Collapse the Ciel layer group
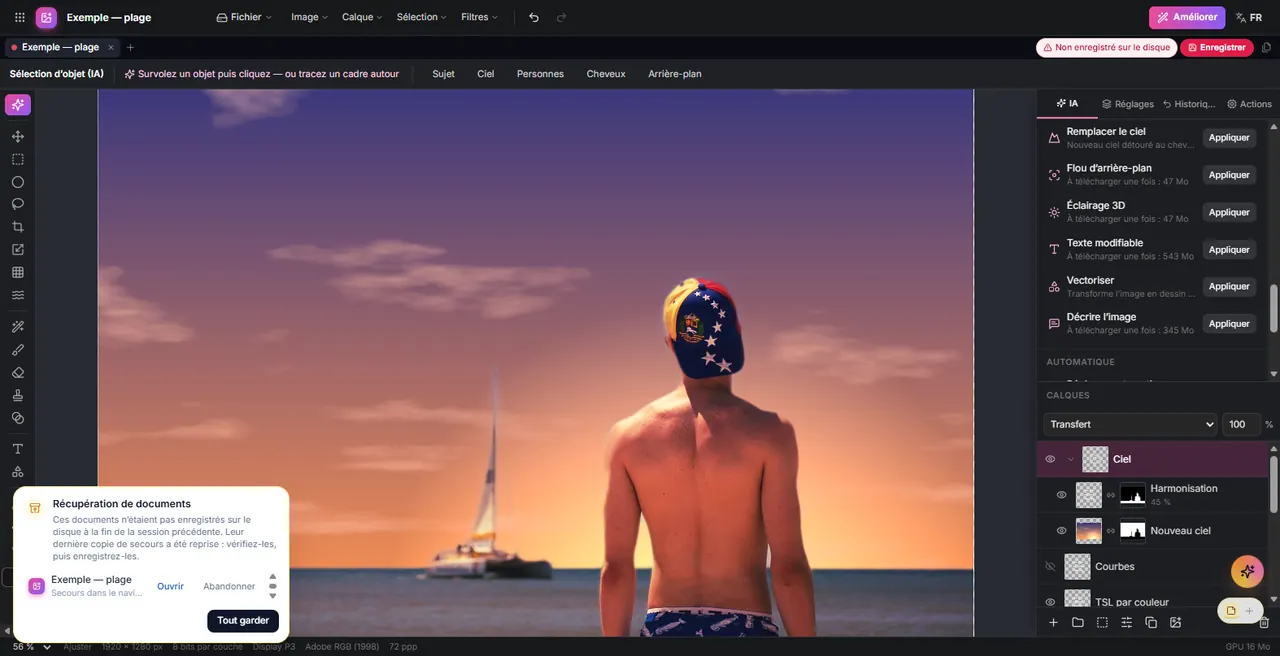1280x656 pixels. [x=1071, y=459]
